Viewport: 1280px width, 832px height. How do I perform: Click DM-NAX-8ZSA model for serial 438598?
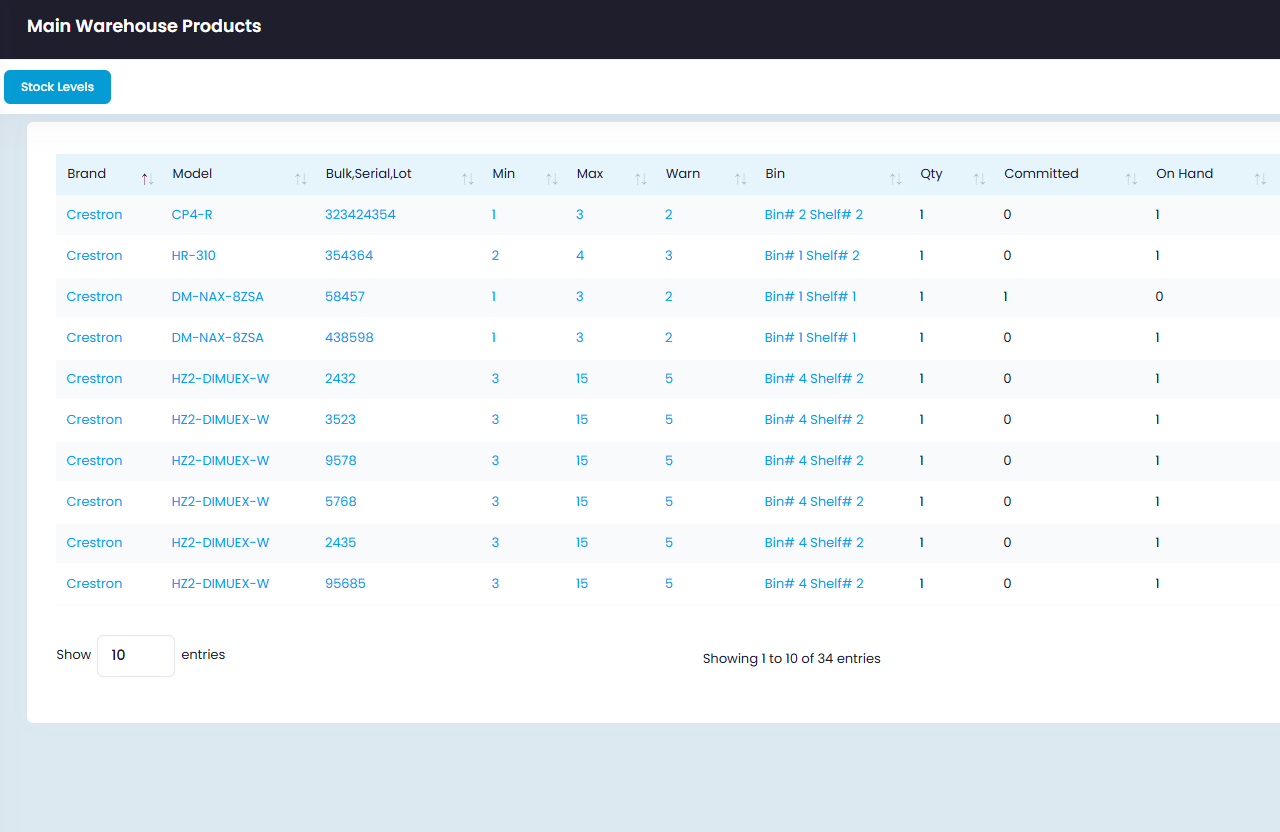pos(218,338)
